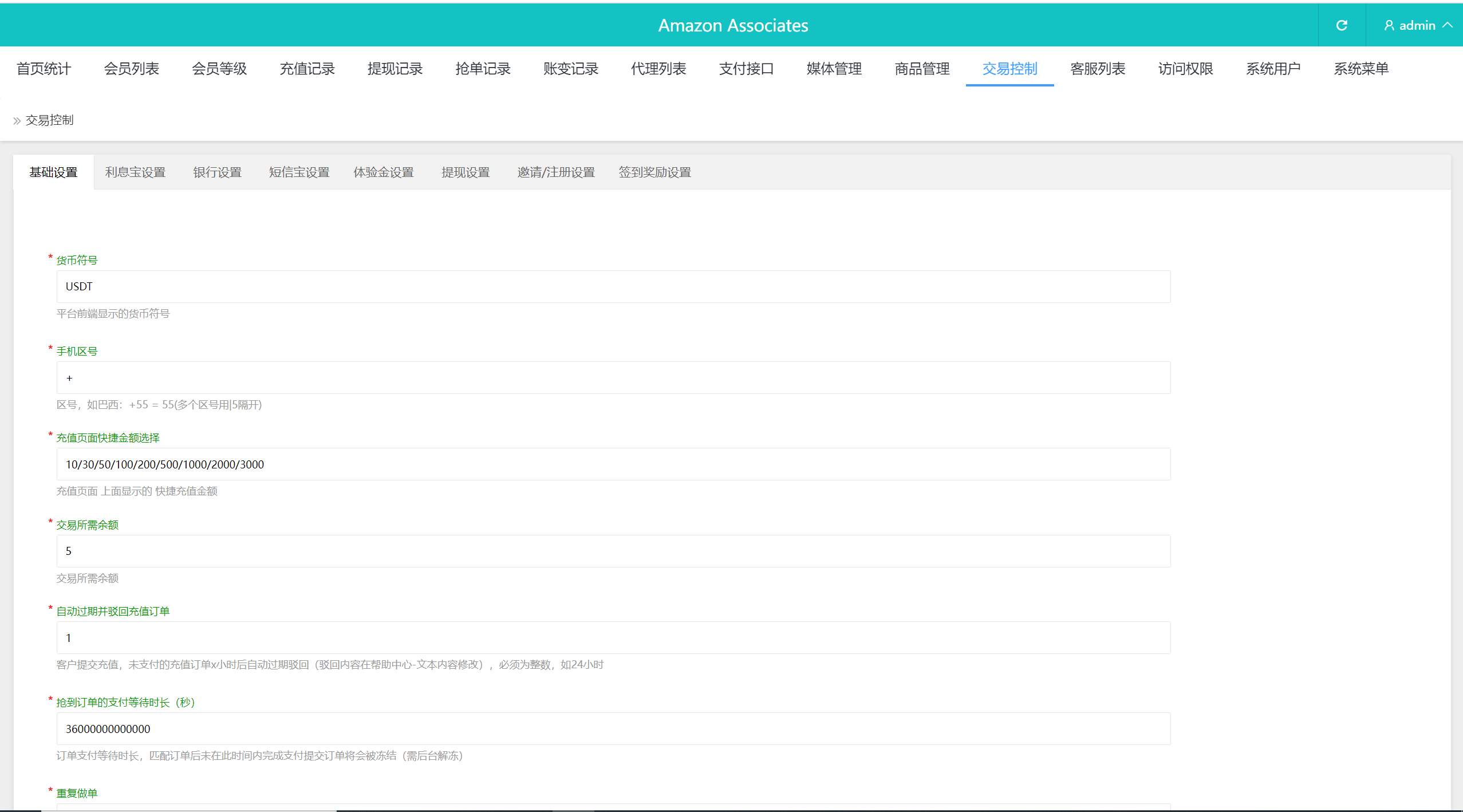Switch to the 利息宝设置 tab
The image size is (1463, 812).
(x=135, y=172)
